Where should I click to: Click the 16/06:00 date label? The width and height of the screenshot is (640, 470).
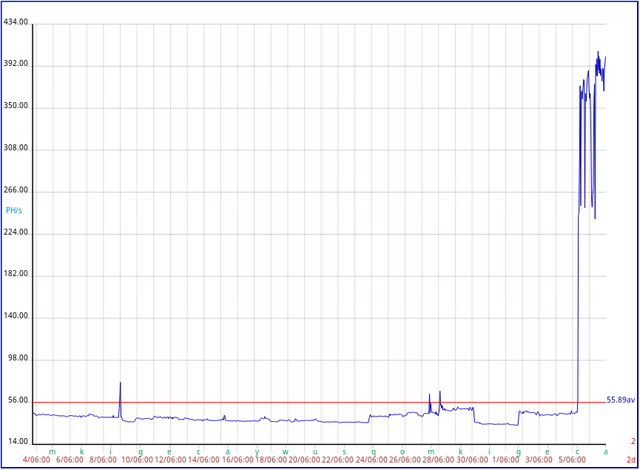(238, 460)
